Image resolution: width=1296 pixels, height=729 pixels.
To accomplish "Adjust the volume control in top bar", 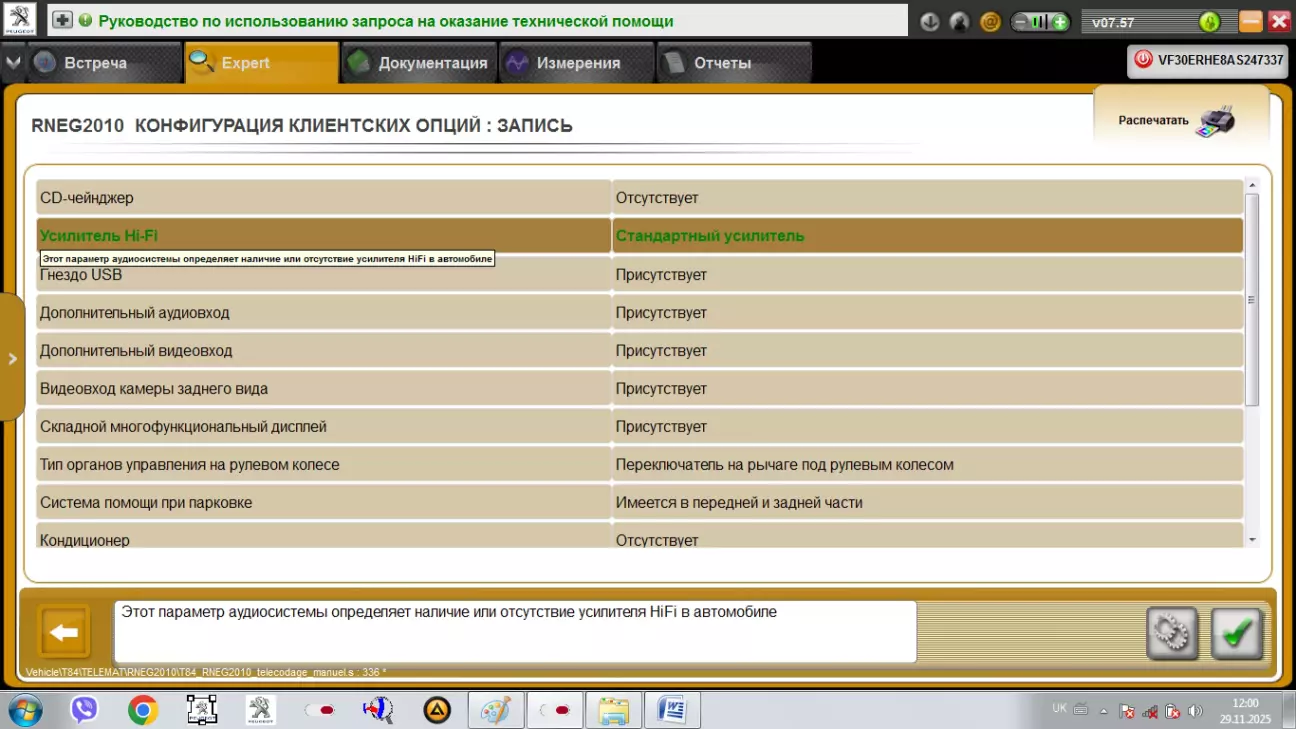I will [1040, 21].
